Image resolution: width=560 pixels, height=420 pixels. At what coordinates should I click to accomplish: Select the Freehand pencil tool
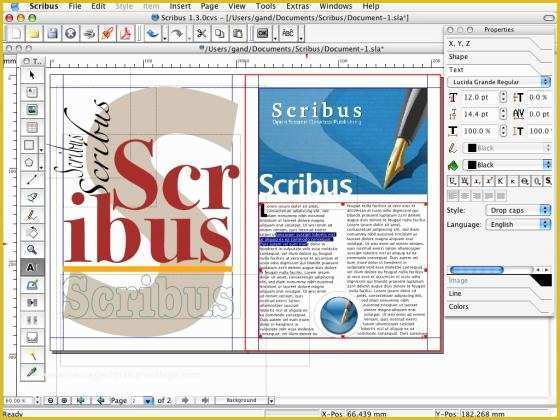pyautogui.click(x=32, y=215)
